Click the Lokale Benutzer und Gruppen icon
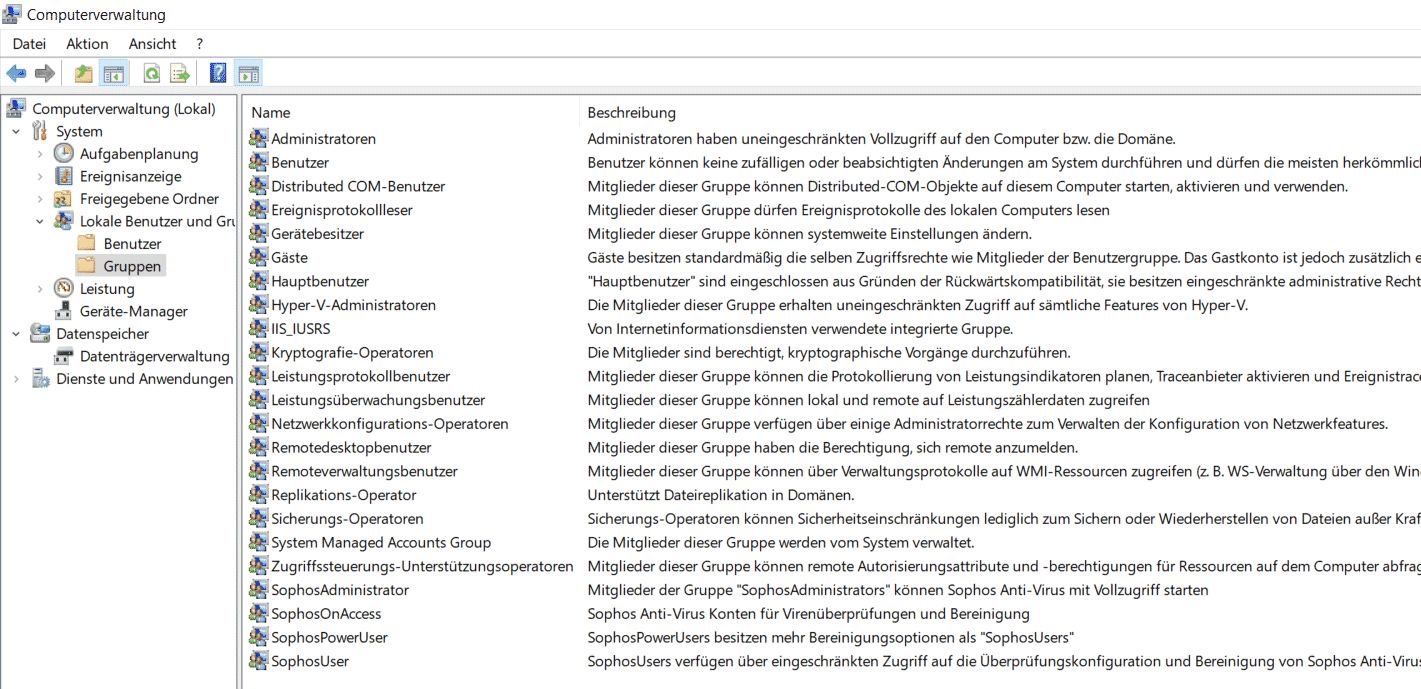 click(64, 221)
